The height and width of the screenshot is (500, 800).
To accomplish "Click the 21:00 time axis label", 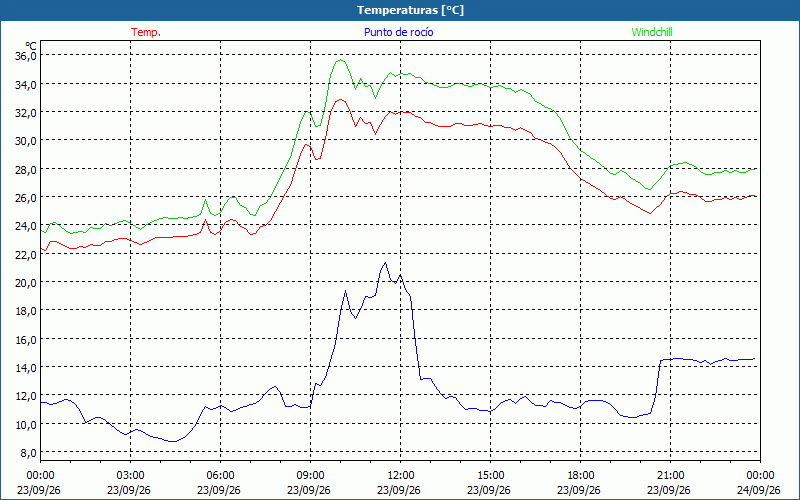I will tap(670, 476).
